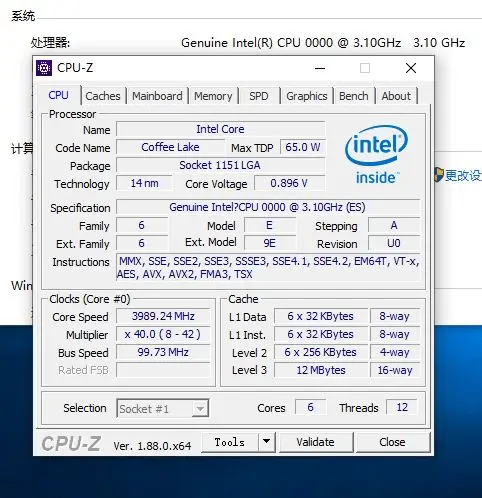Click the Level 2 4-way value
This screenshot has width=482, height=498.
(x=395, y=352)
